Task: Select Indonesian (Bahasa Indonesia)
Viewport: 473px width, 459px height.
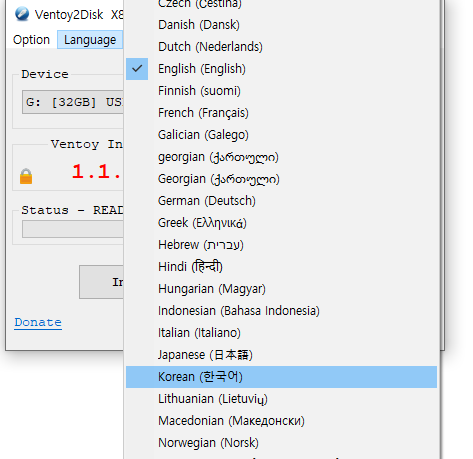Action: point(281,311)
